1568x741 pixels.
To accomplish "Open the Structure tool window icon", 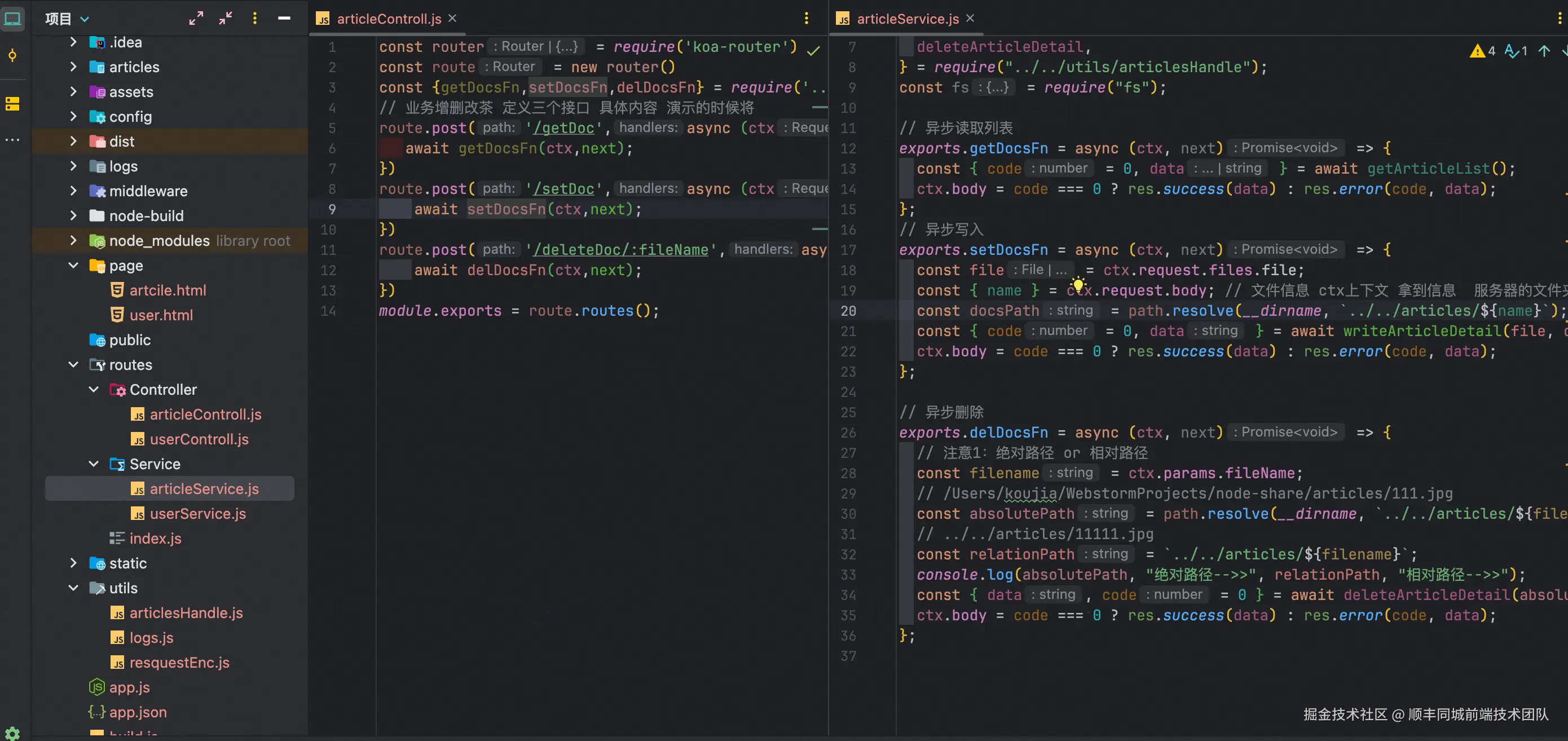I will click(x=12, y=104).
